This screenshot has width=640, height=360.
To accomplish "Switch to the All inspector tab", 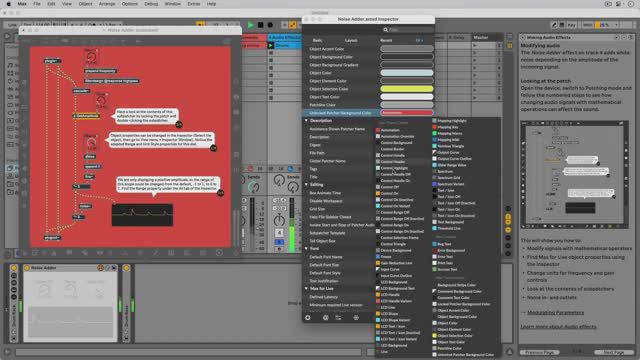I will pos(419,40).
